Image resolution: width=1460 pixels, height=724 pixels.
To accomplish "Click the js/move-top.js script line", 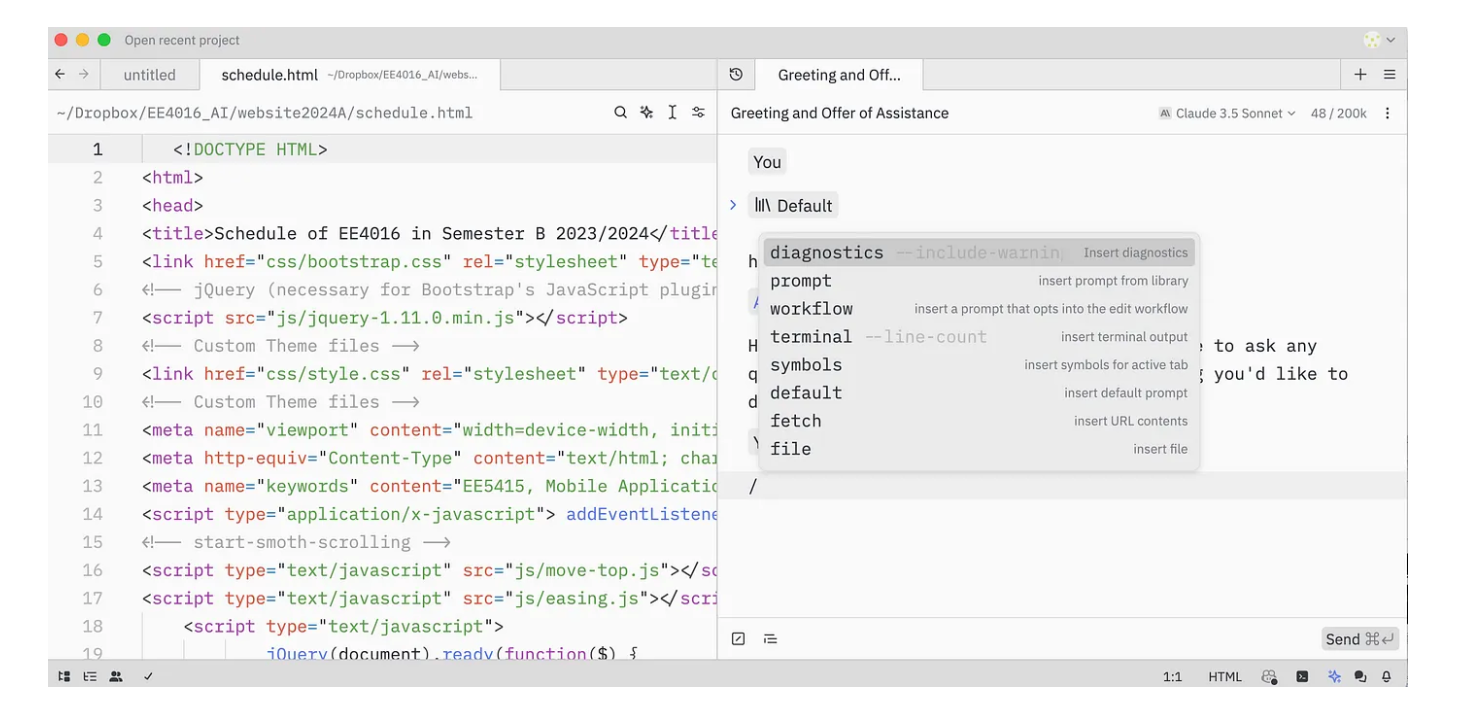I will (x=429, y=570).
